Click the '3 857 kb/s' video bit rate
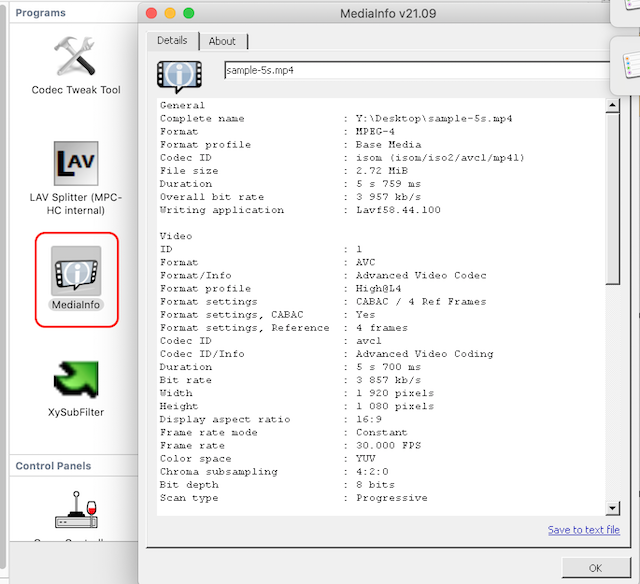 [388, 380]
